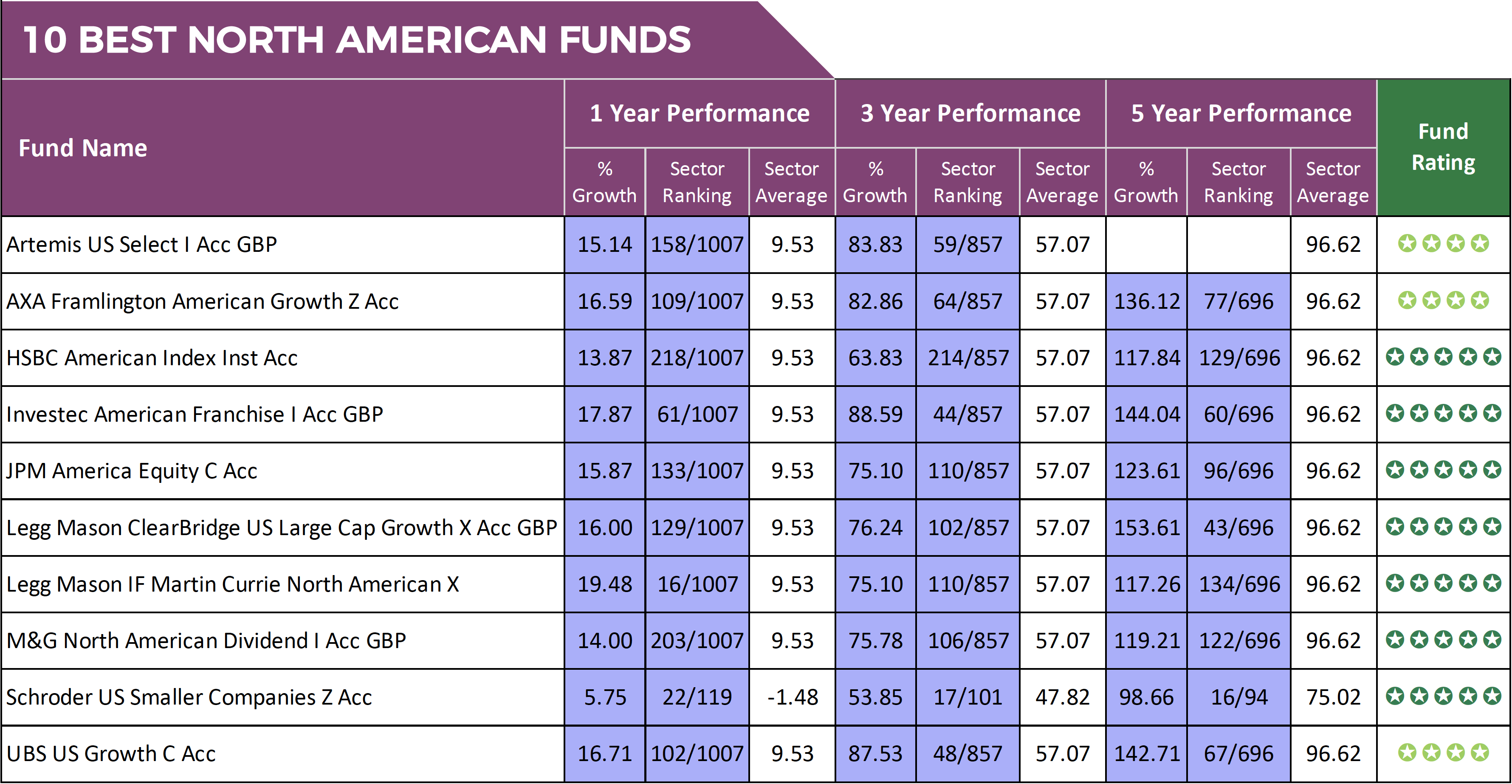
Task: Click the -1.48 sector average cell
Action: tap(792, 697)
